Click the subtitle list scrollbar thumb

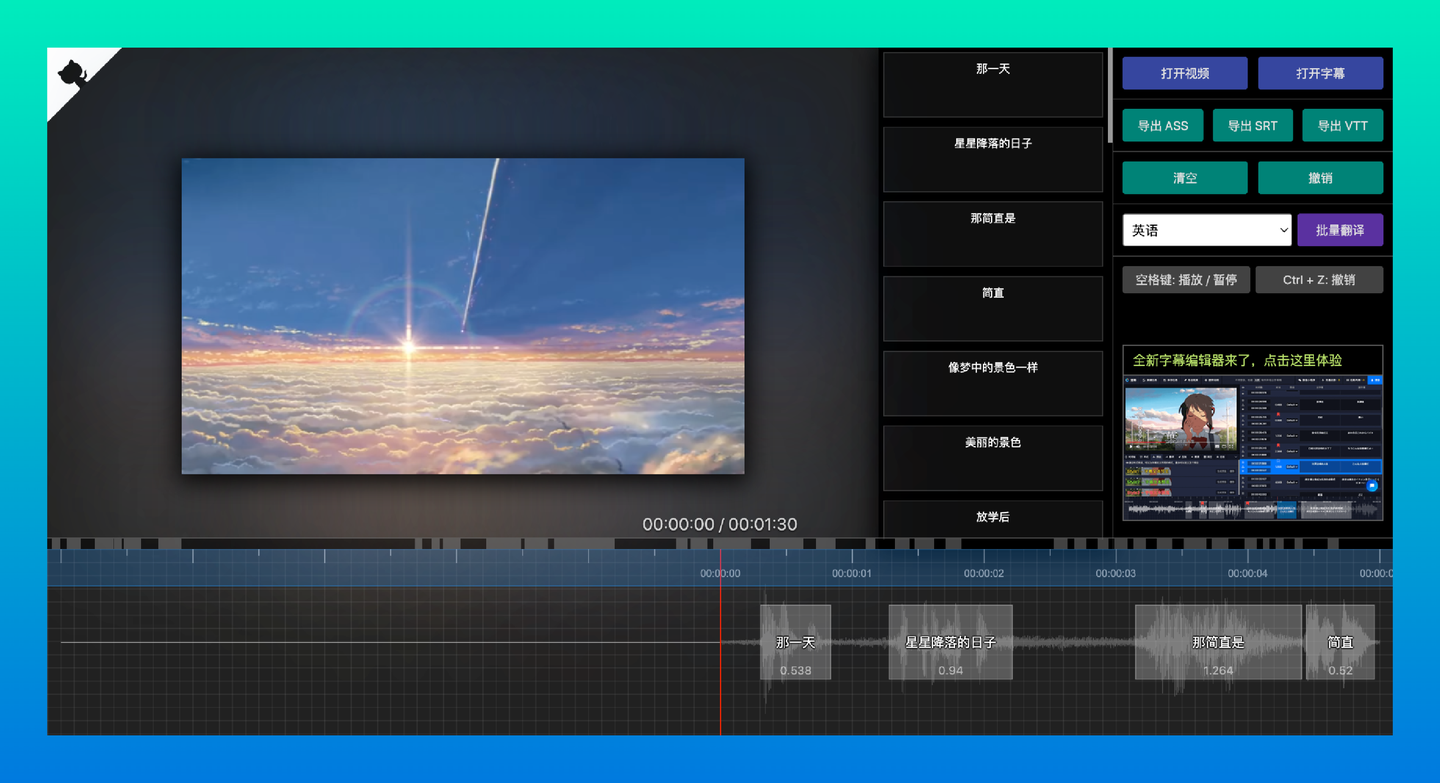click(x=1109, y=95)
